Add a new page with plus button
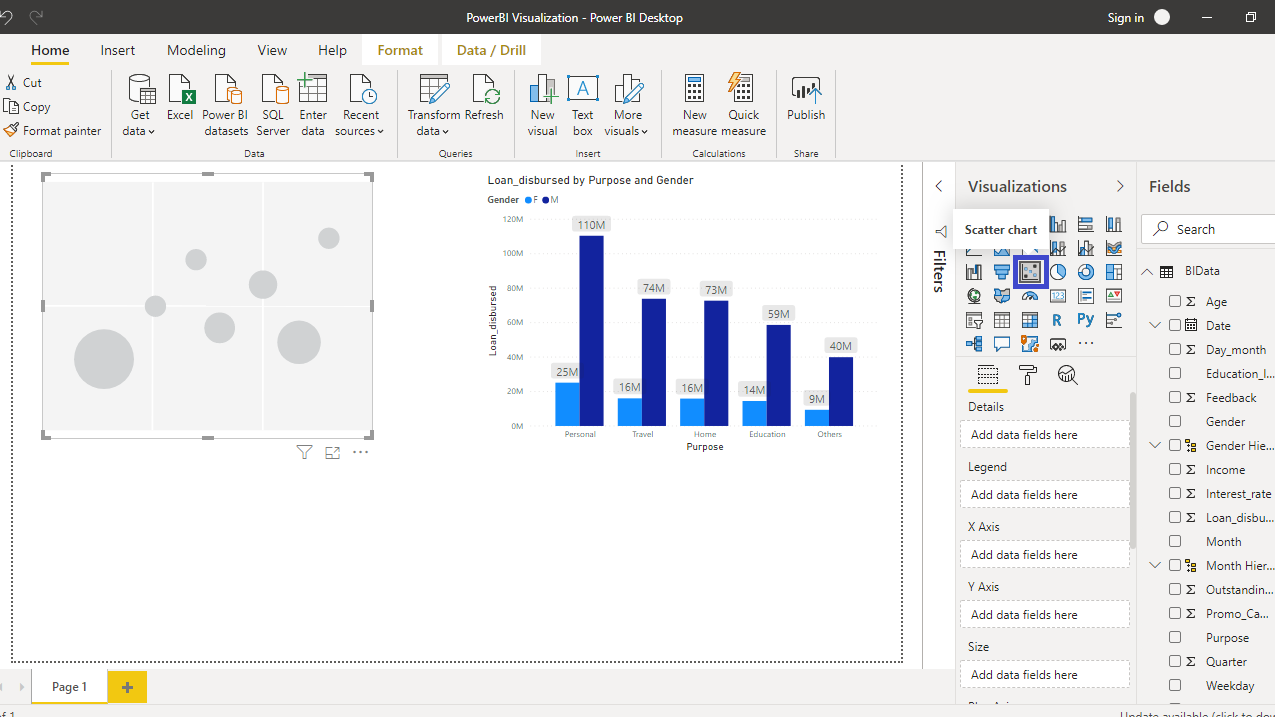 (x=127, y=687)
